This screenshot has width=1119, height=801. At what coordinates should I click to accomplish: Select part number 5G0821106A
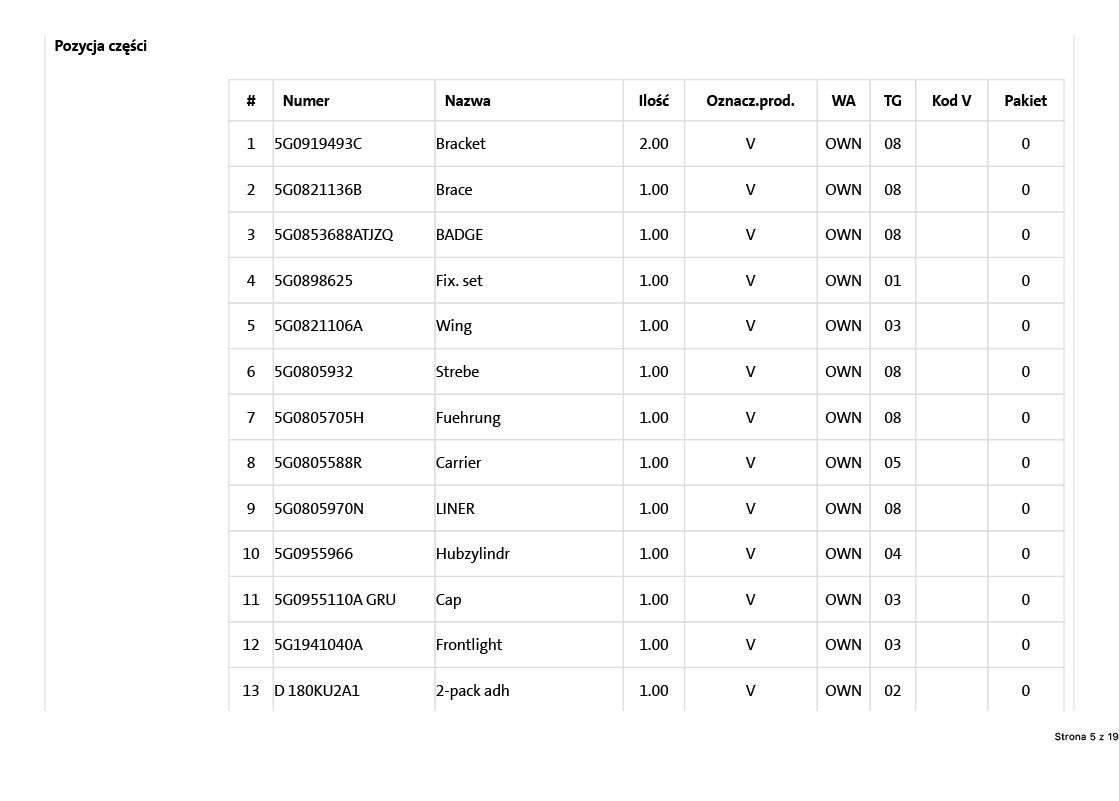(x=318, y=326)
